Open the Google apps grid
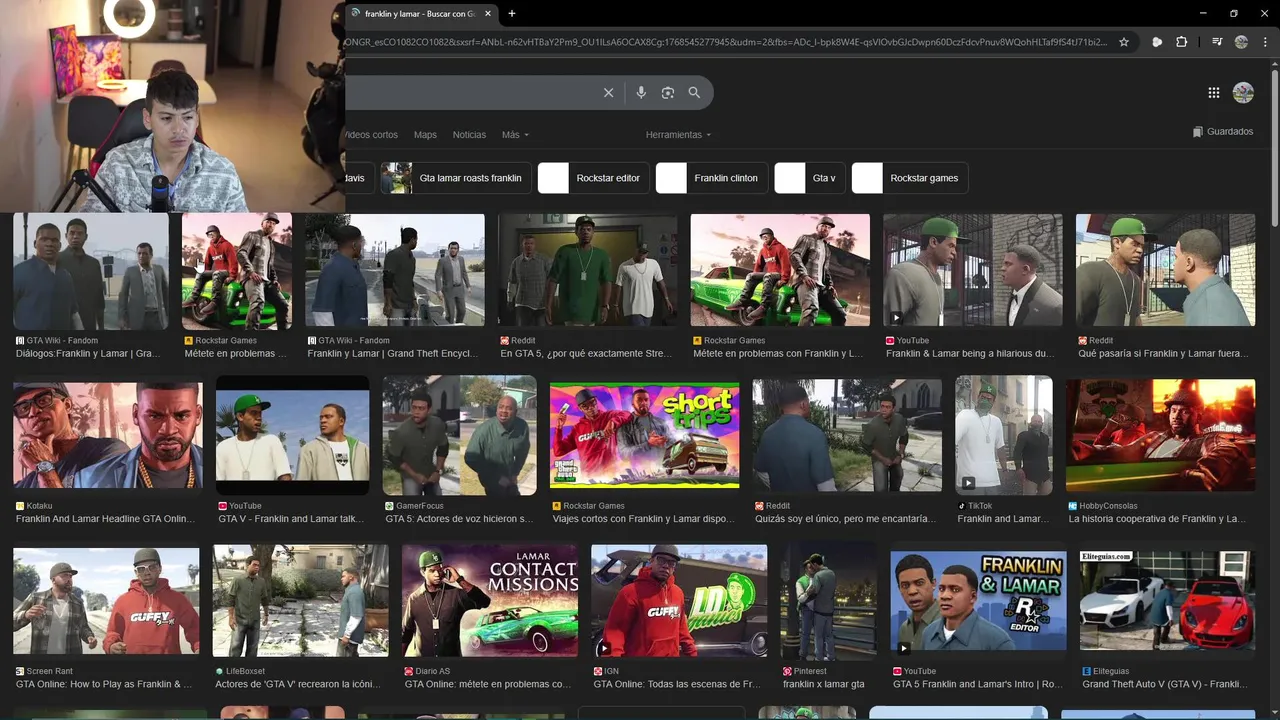Image resolution: width=1280 pixels, height=720 pixels. [1214, 93]
